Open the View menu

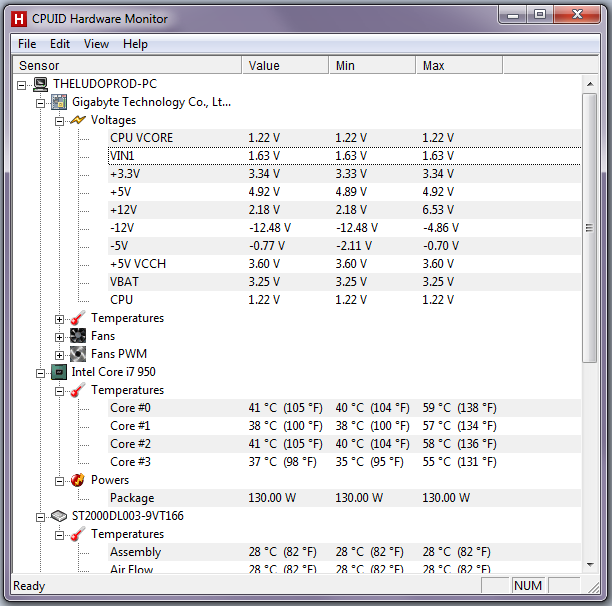(96, 44)
